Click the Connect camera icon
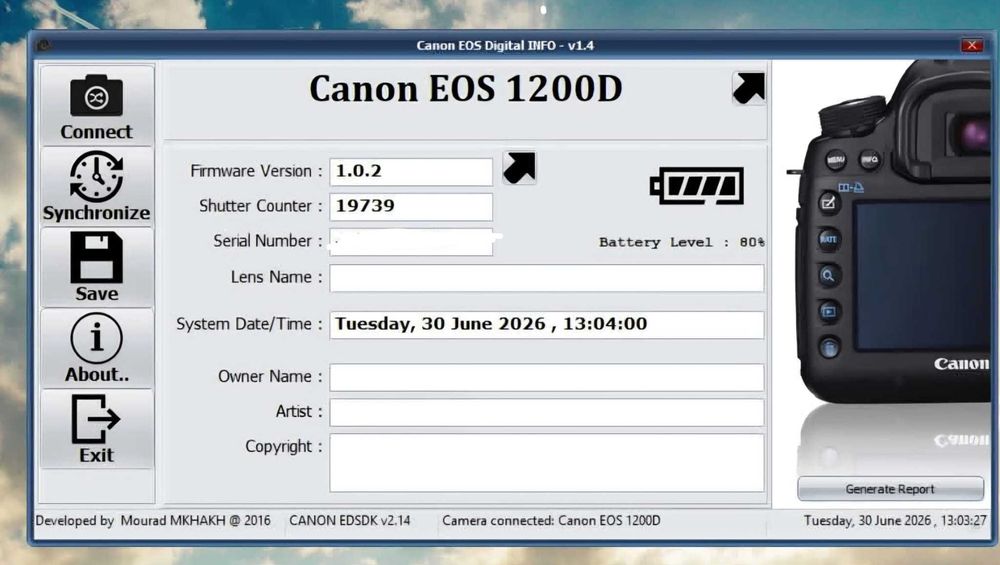 pos(97,106)
